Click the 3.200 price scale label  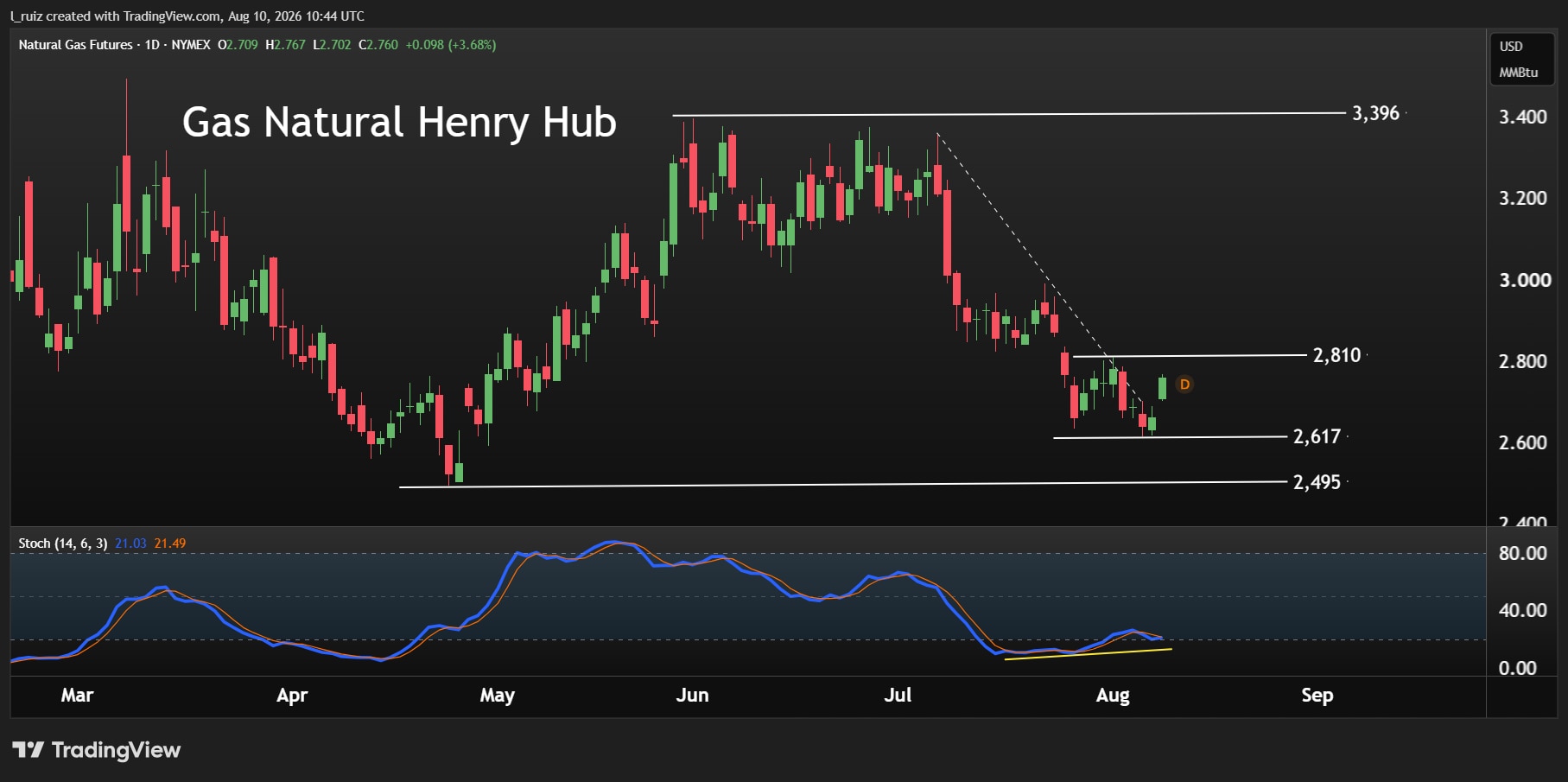coord(1523,198)
